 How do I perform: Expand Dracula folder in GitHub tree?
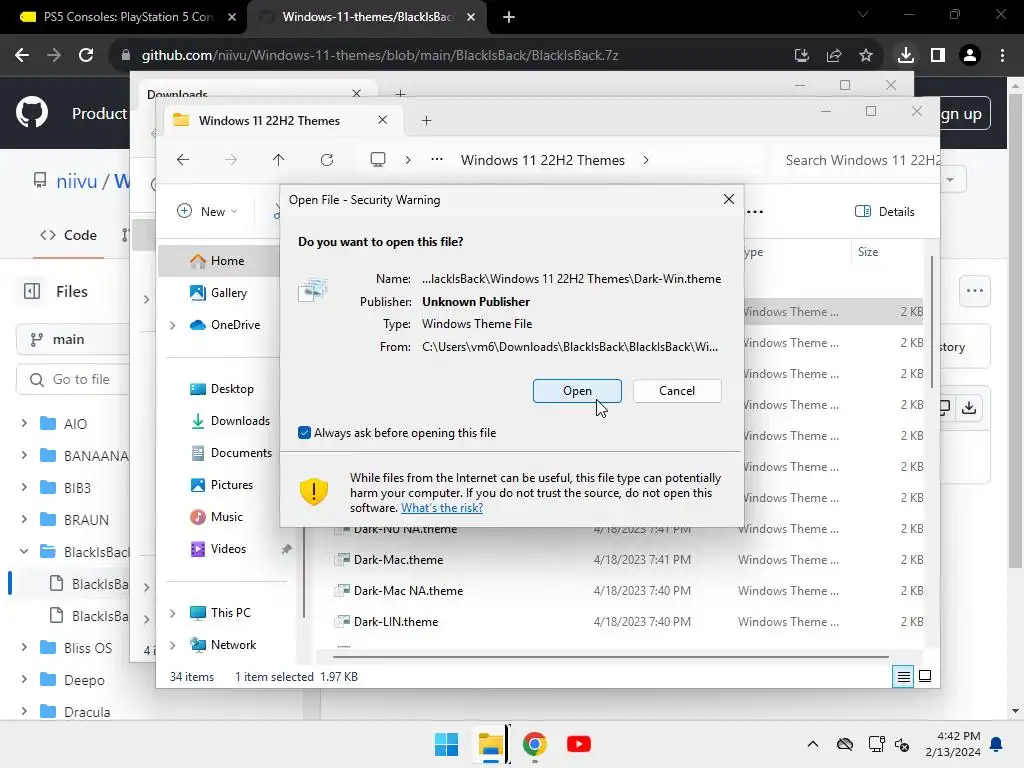[24, 711]
